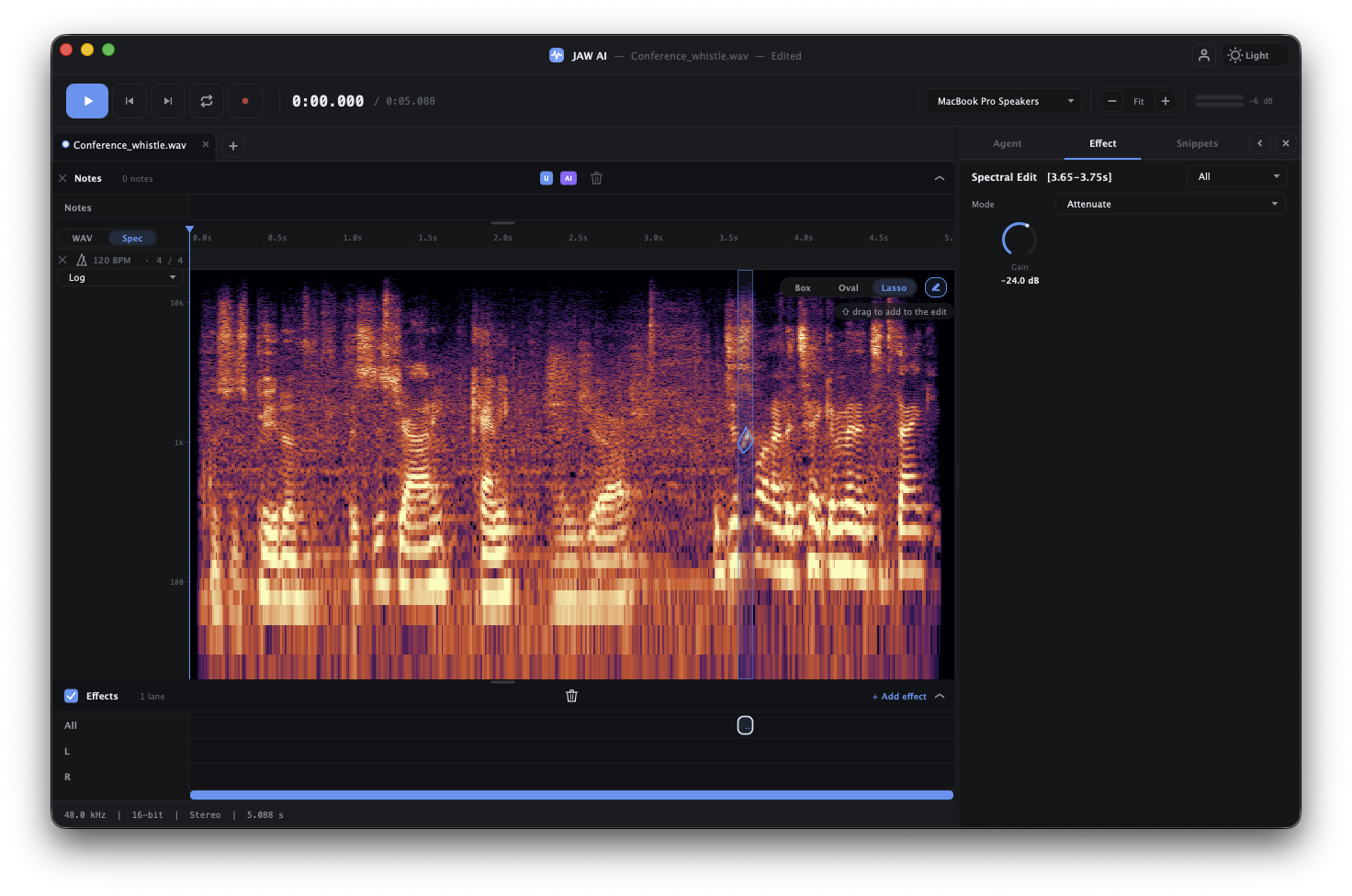Viewport: 1352px width, 896px height.
Task: Edit the 120 BPM tempo value
Action: (112, 260)
